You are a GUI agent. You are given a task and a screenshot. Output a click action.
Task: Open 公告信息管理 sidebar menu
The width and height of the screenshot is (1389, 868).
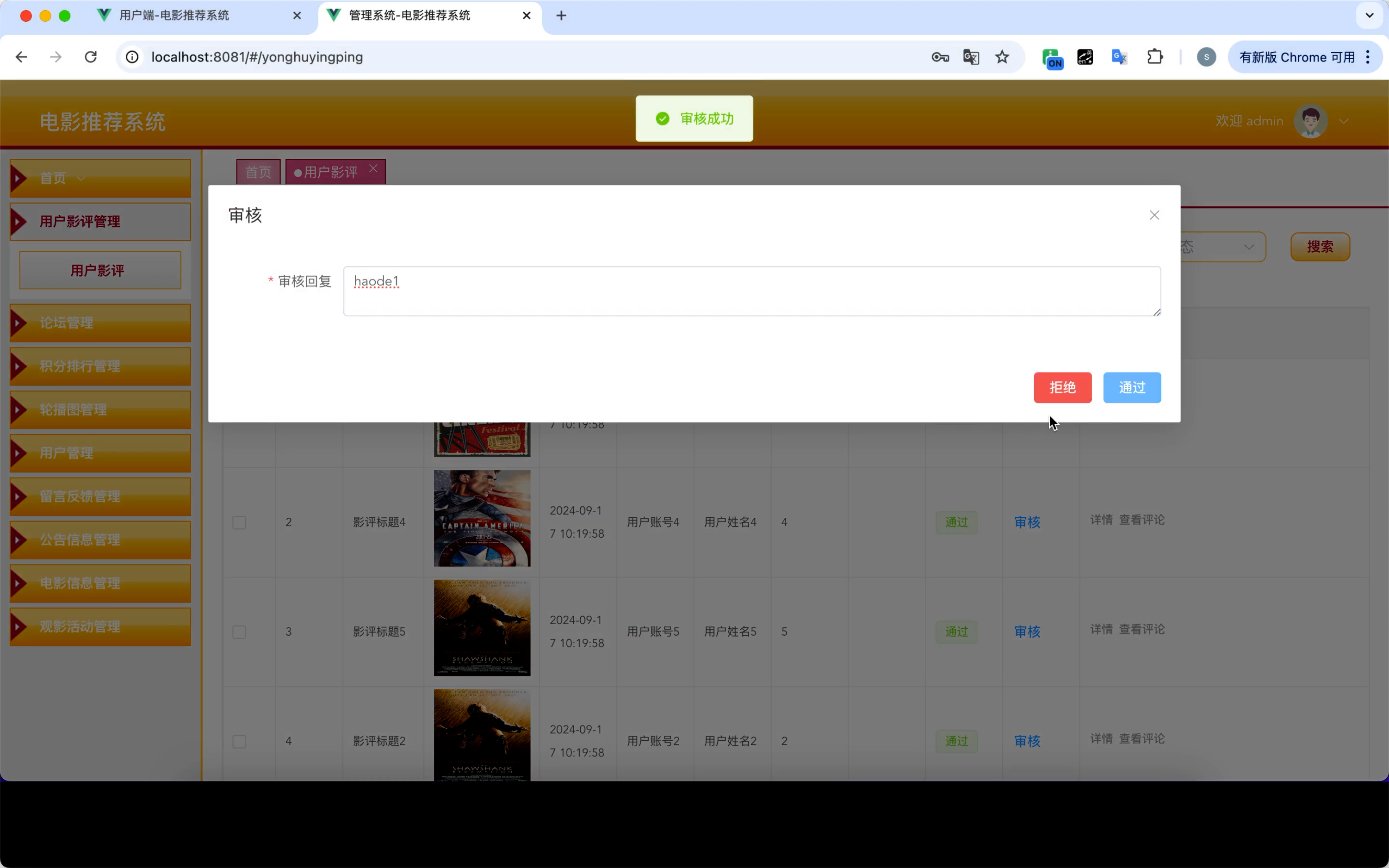tap(100, 539)
